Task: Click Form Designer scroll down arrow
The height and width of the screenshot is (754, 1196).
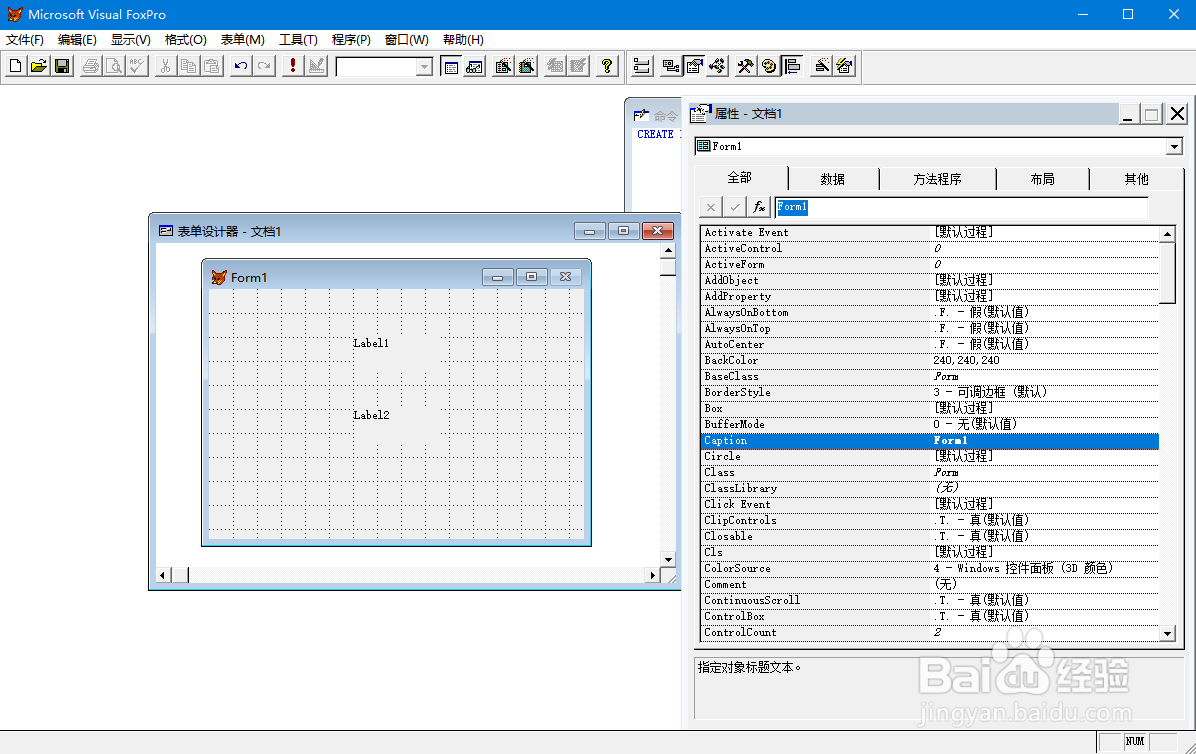Action: 668,559
